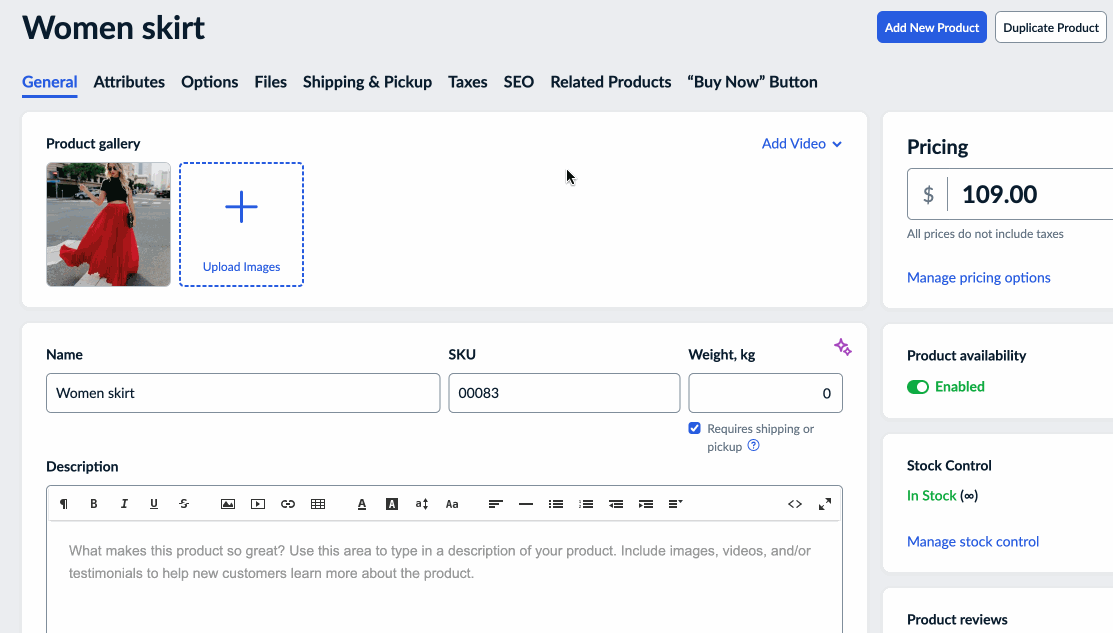The image size is (1113, 633).
Task: Click Duplicate Product button
Action: 1051,28
